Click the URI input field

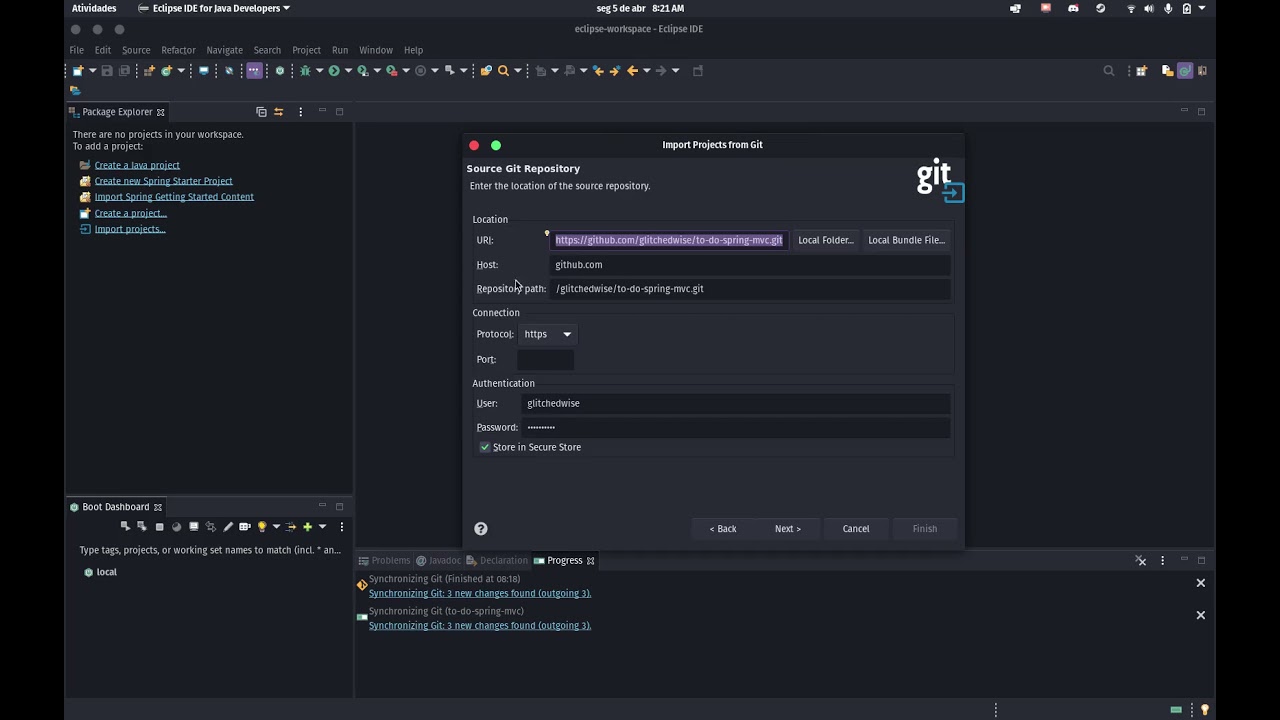(x=669, y=240)
